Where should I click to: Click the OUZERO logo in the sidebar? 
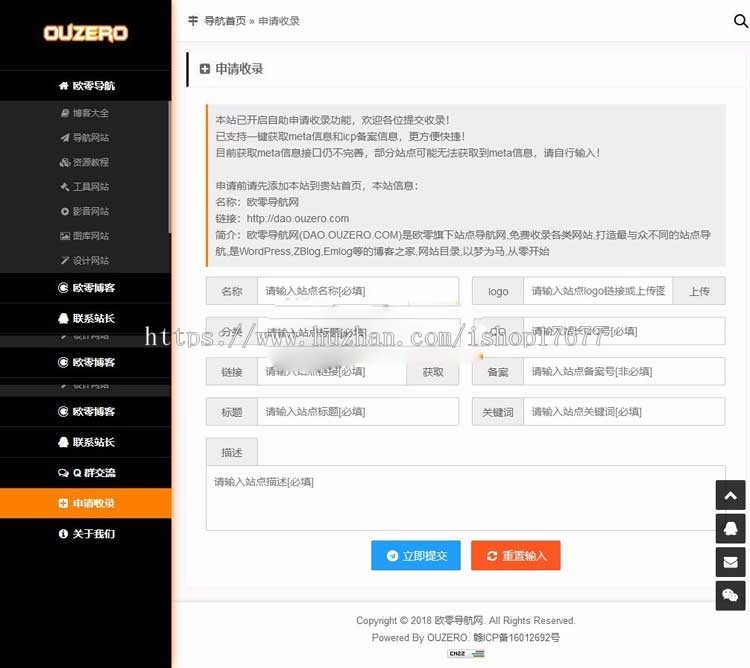point(86,33)
